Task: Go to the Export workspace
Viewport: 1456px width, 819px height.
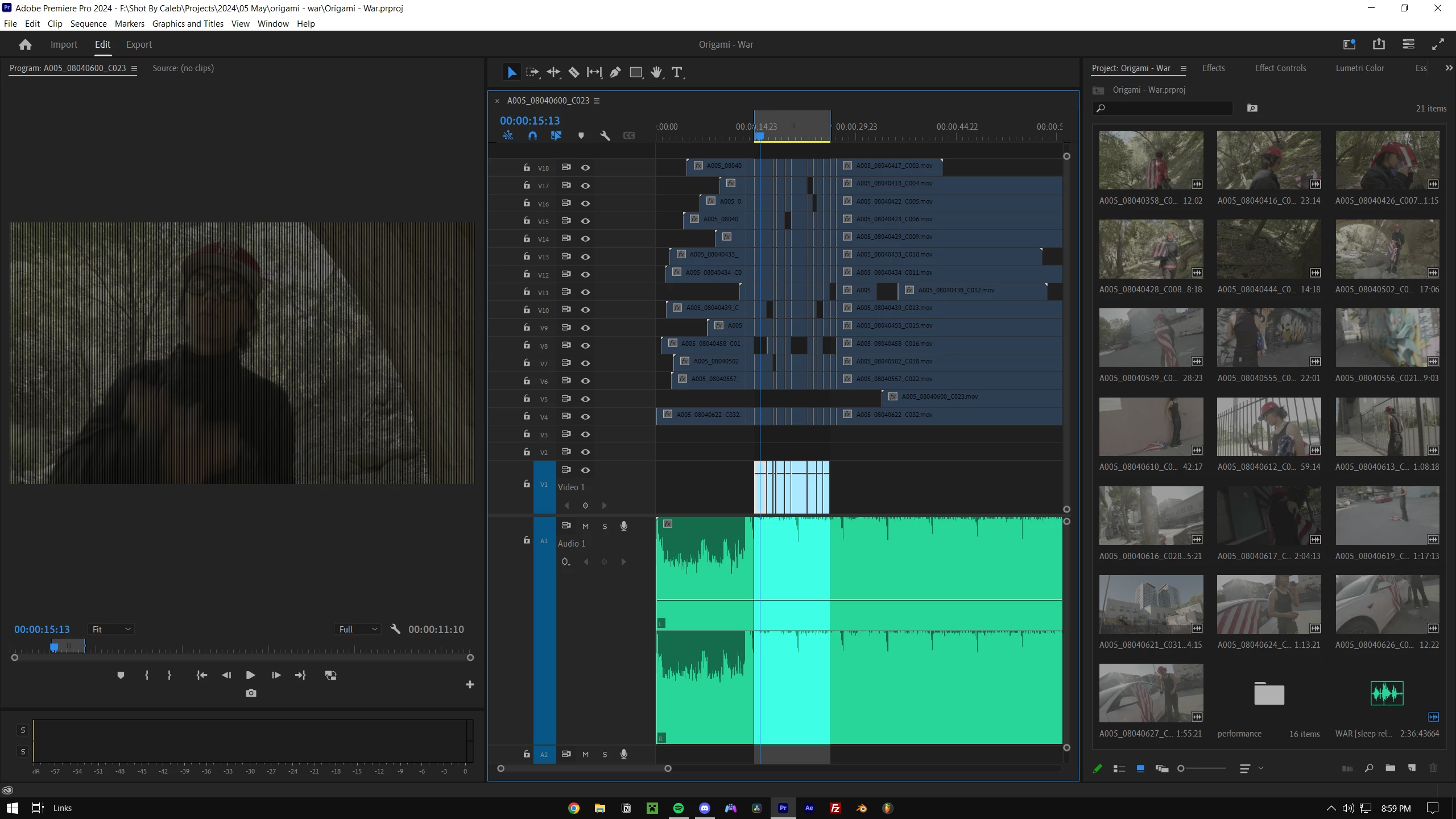Action: [x=139, y=44]
